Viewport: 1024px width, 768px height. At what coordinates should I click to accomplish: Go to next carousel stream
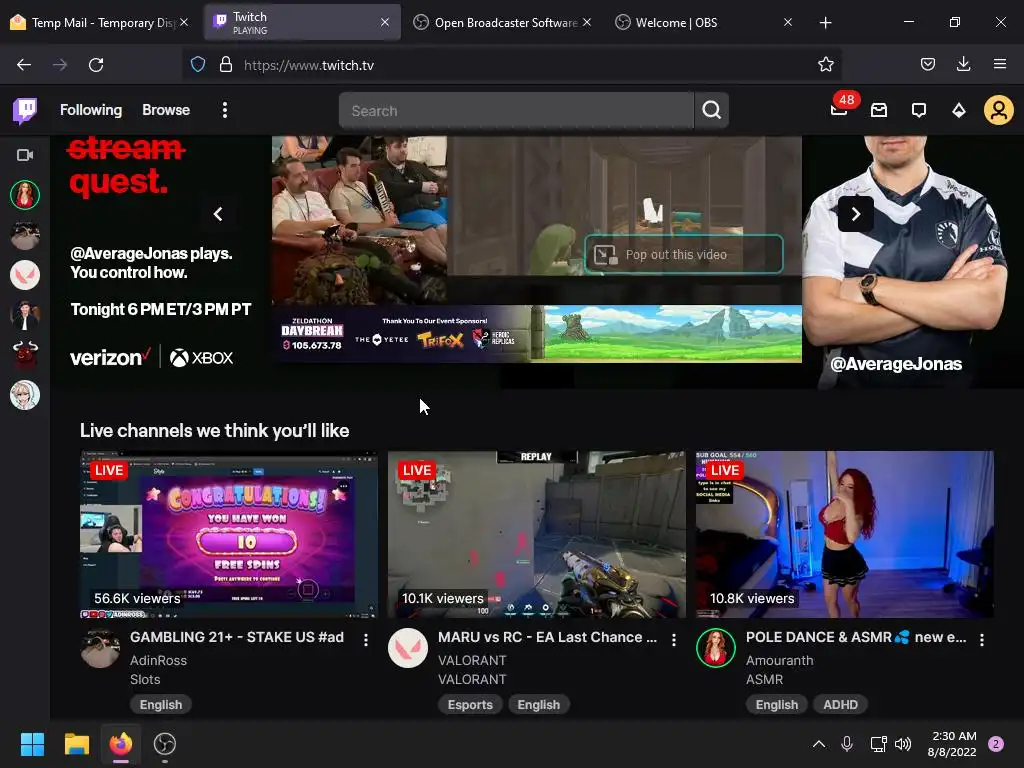[x=856, y=214]
